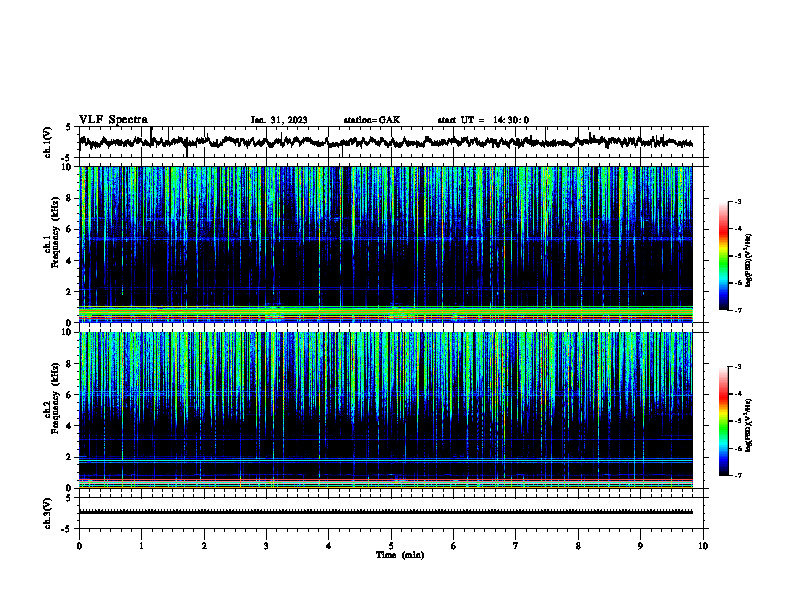The height and width of the screenshot is (612, 792).
Task: Click the ch.3(V) signal trace panel
Action: 391,513
